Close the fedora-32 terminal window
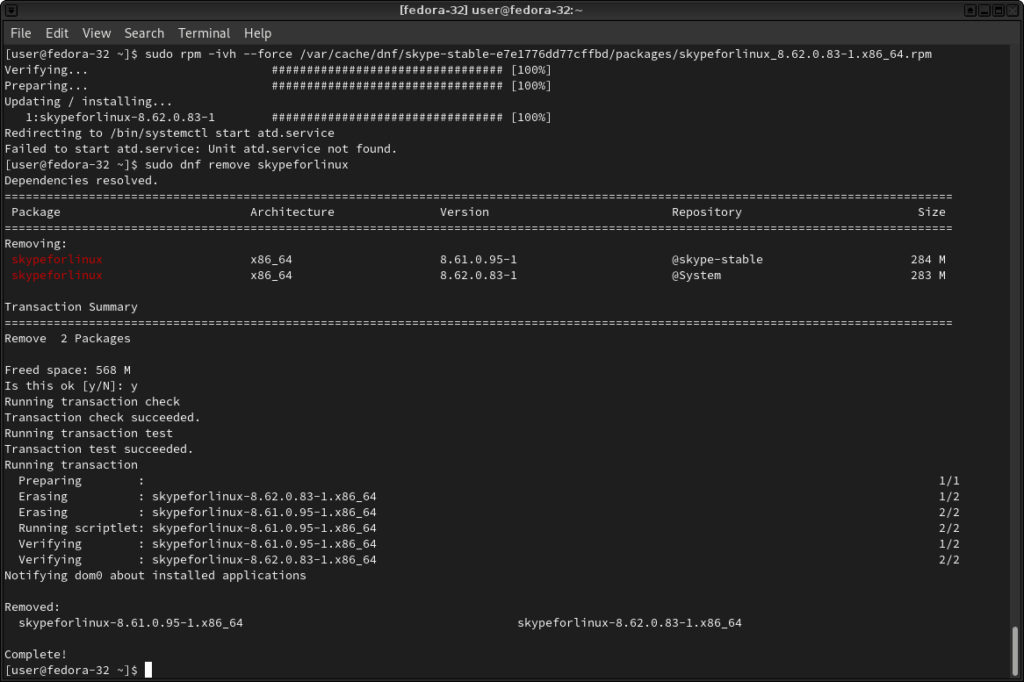 point(1013,10)
